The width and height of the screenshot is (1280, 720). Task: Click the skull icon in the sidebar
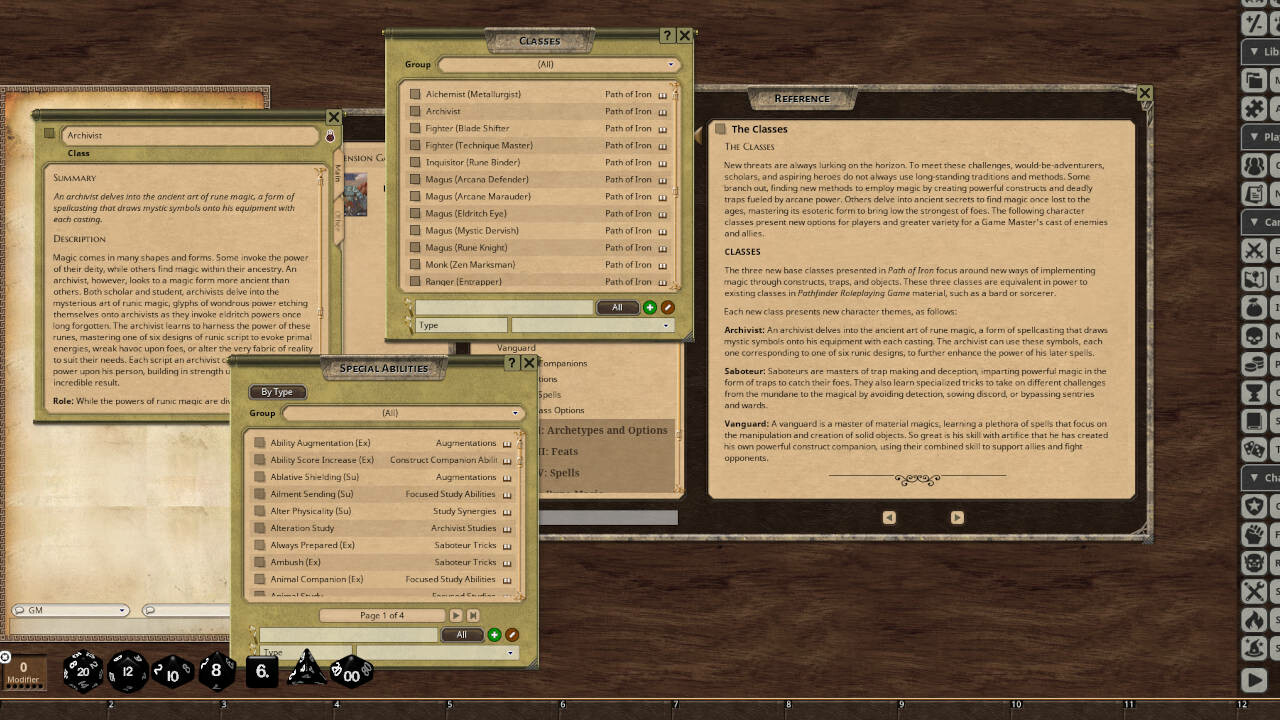(1253, 335)
